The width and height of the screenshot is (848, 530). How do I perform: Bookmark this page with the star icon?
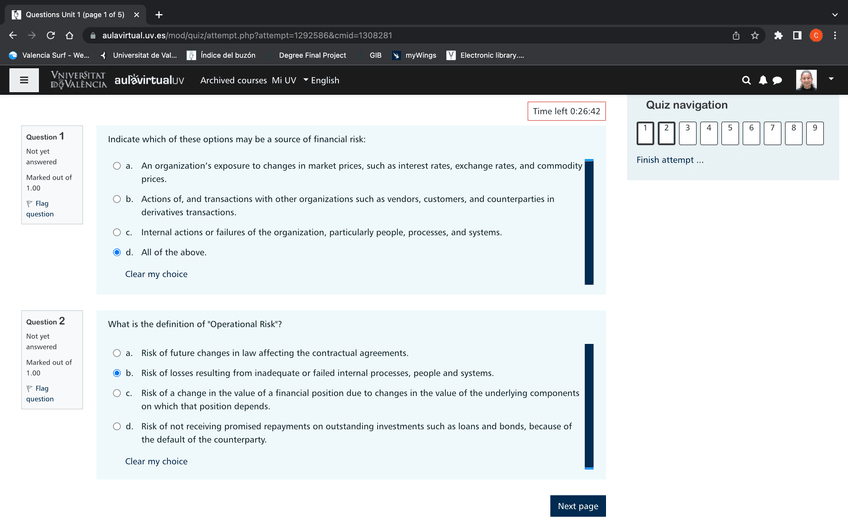755,35
